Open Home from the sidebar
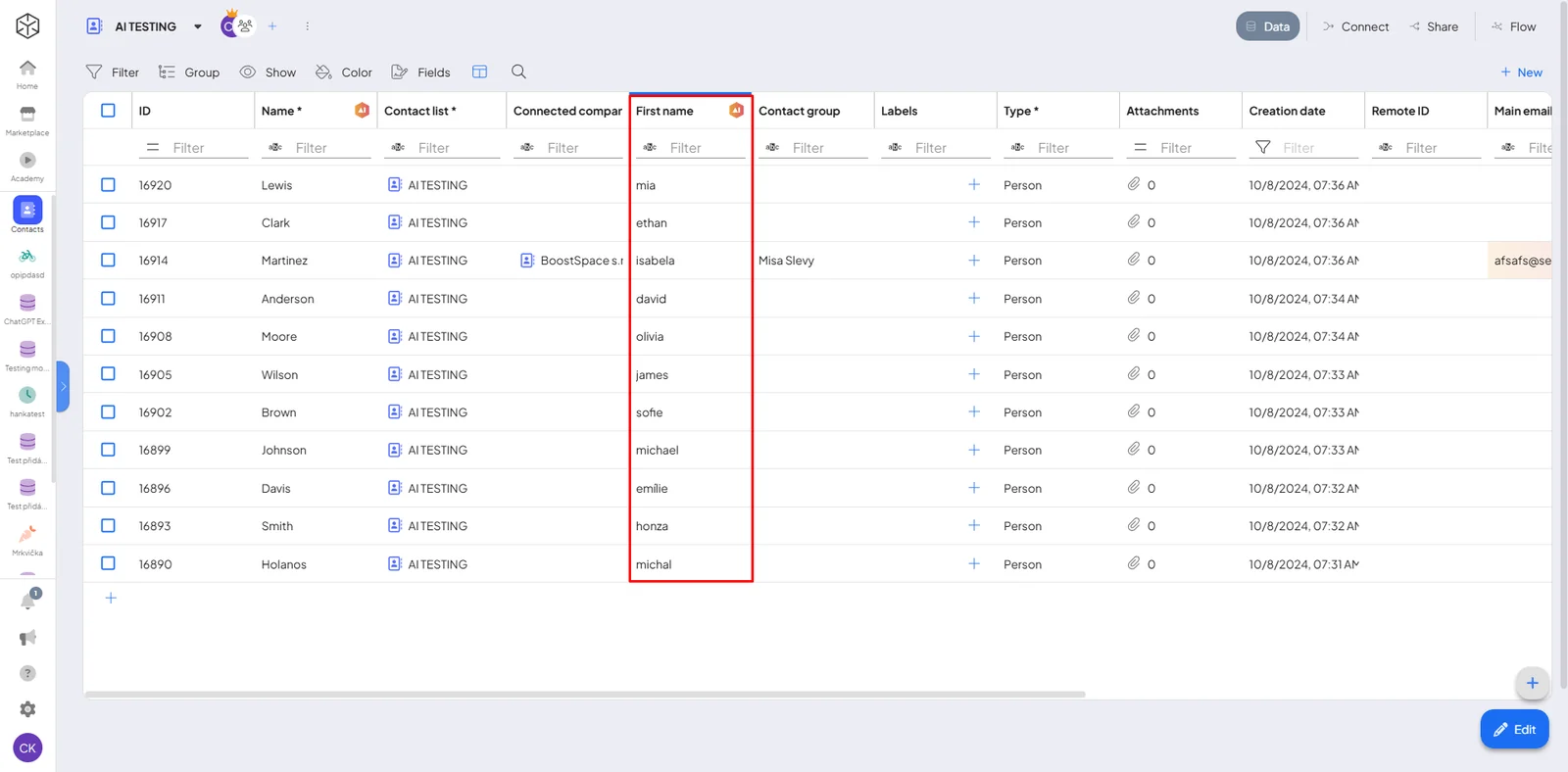The width and height of the screenshot is (1568, 772). [27, 72]
